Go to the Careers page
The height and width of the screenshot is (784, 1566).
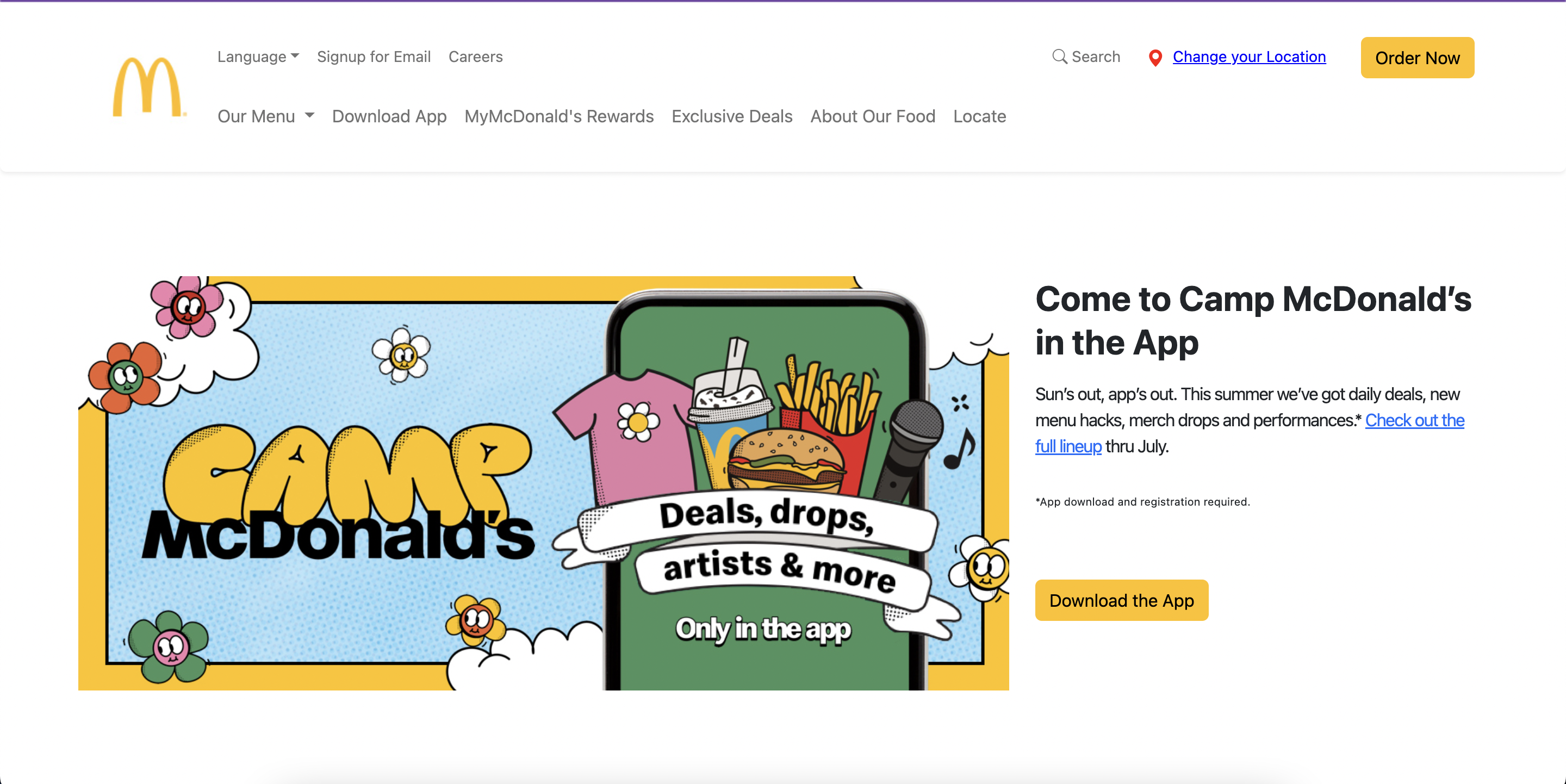(475, 57)
